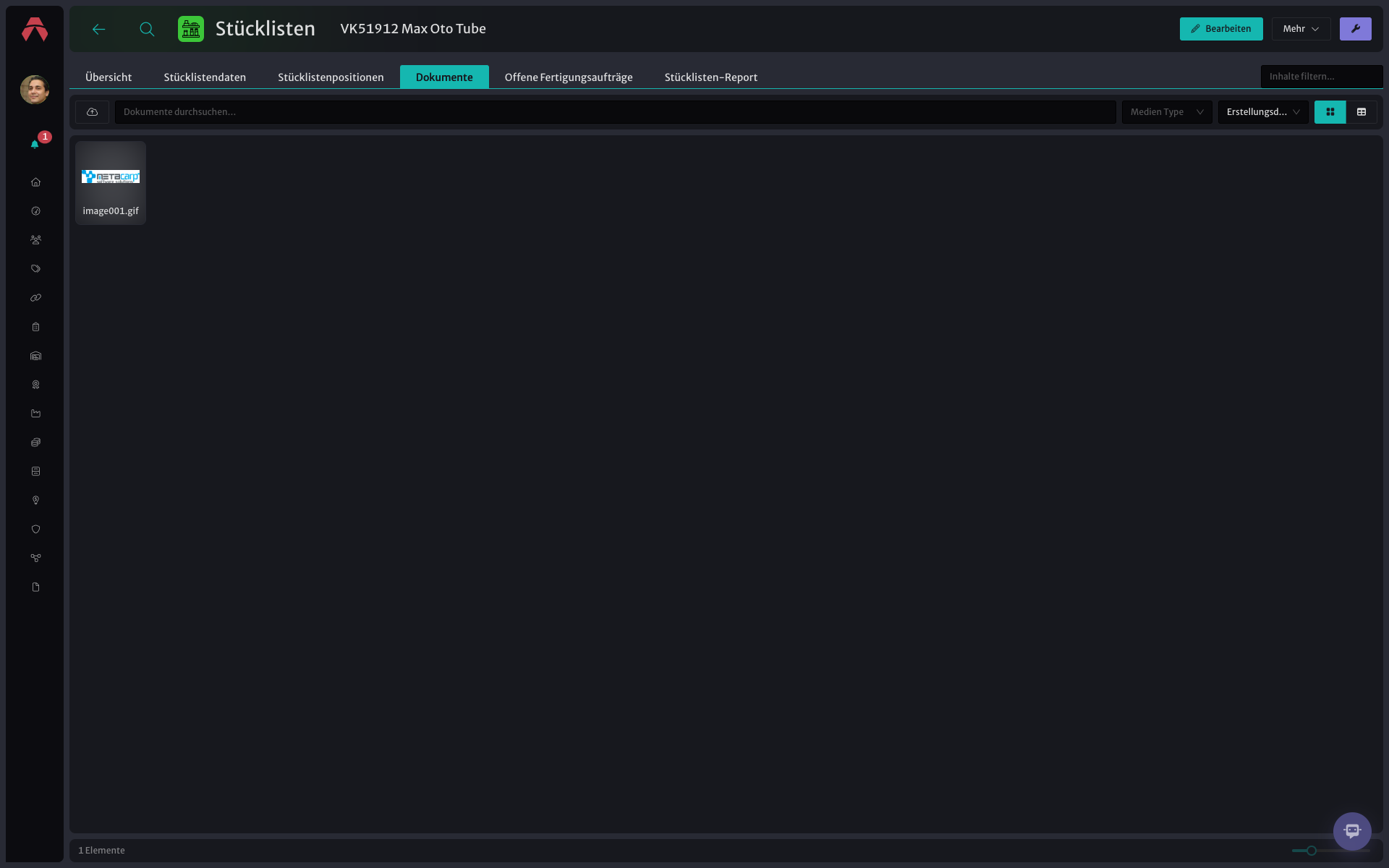This screenshot has height=868, width=1389.
Task: Switch to the Stücklistendaten tab
Action: click(x=205, y=77)
